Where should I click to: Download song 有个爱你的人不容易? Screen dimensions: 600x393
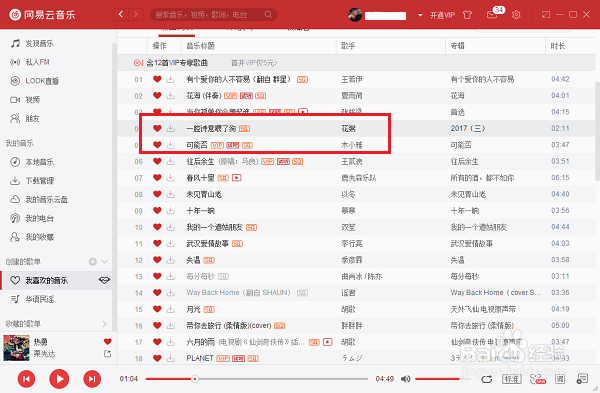coord(171,79)
